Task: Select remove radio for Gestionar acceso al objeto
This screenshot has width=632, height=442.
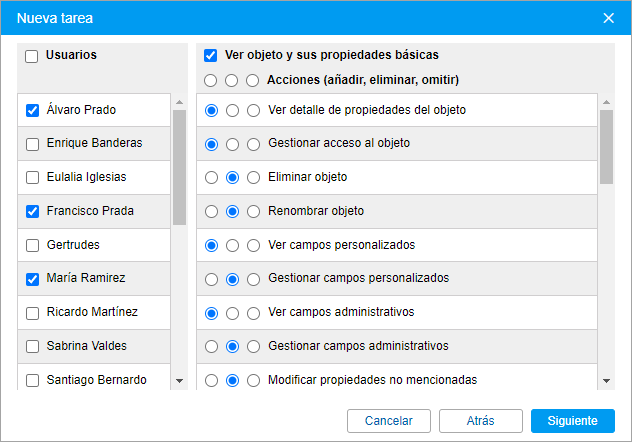Action: [232, 144]
